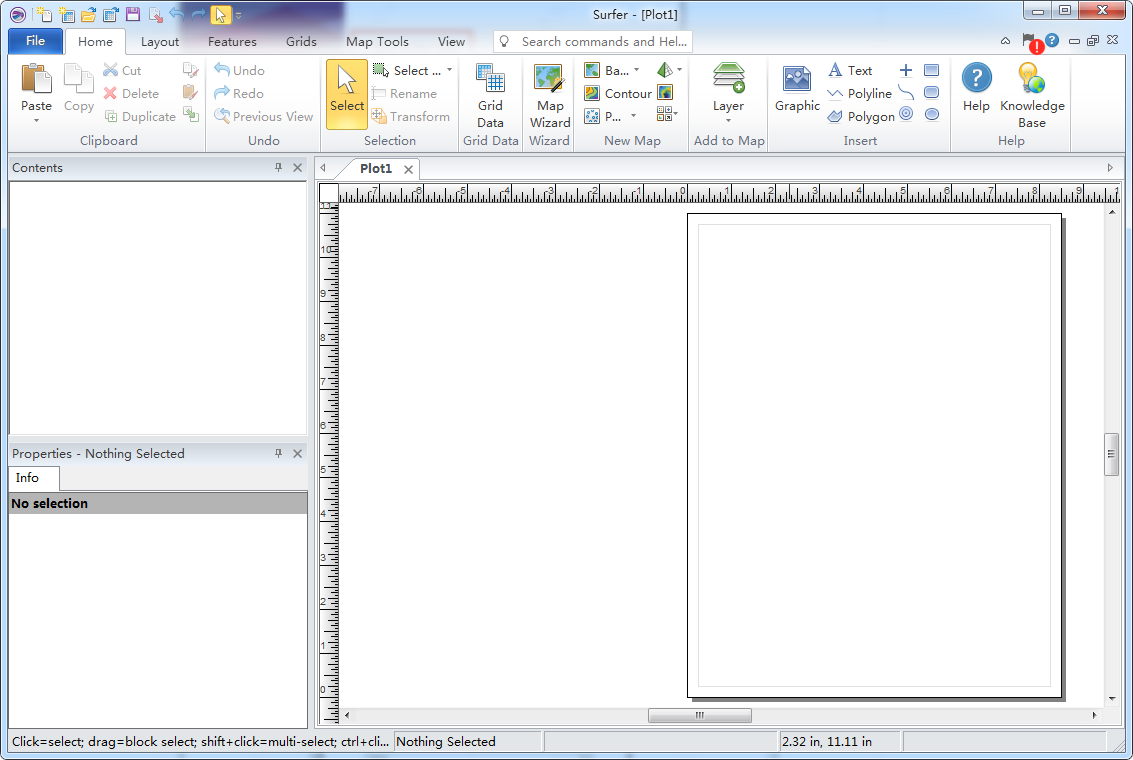Click the Paste clipboard icon
Screen dimensions: 1133x760
36,79
